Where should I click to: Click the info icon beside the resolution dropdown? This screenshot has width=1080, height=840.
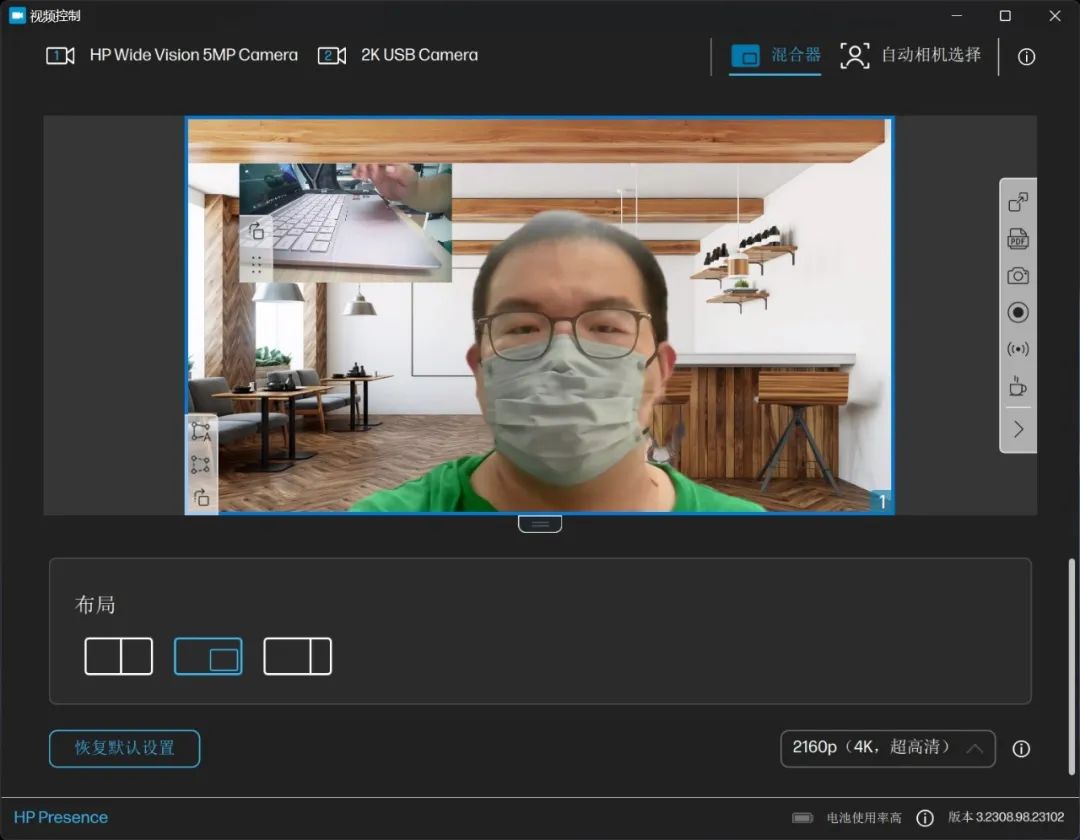coord(1021,748)
